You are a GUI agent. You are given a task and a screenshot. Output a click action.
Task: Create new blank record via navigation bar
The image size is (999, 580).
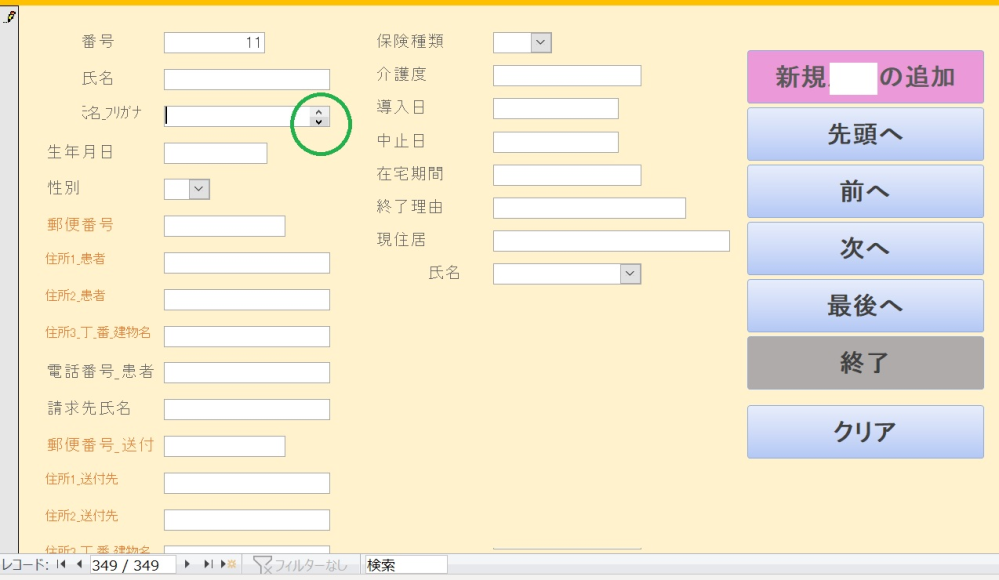pos(228,564)
